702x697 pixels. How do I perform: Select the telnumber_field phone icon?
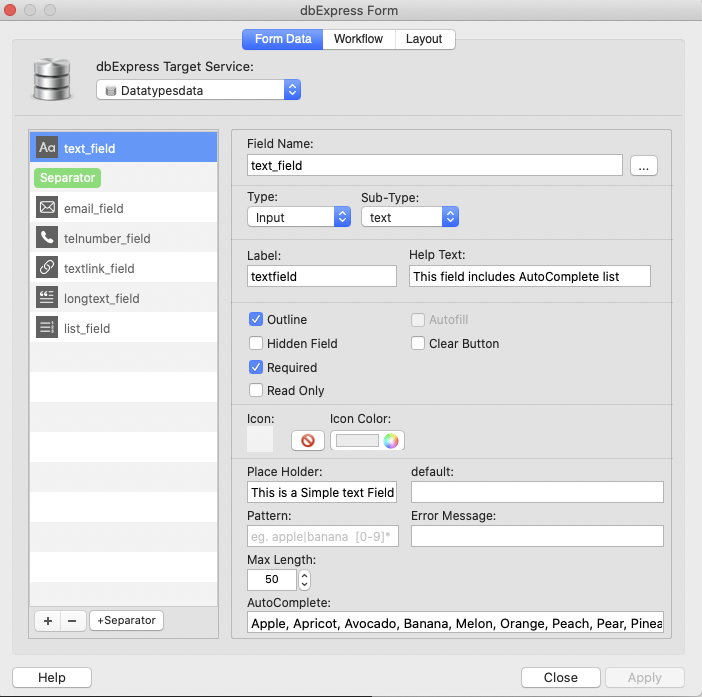tap(47, 238)
